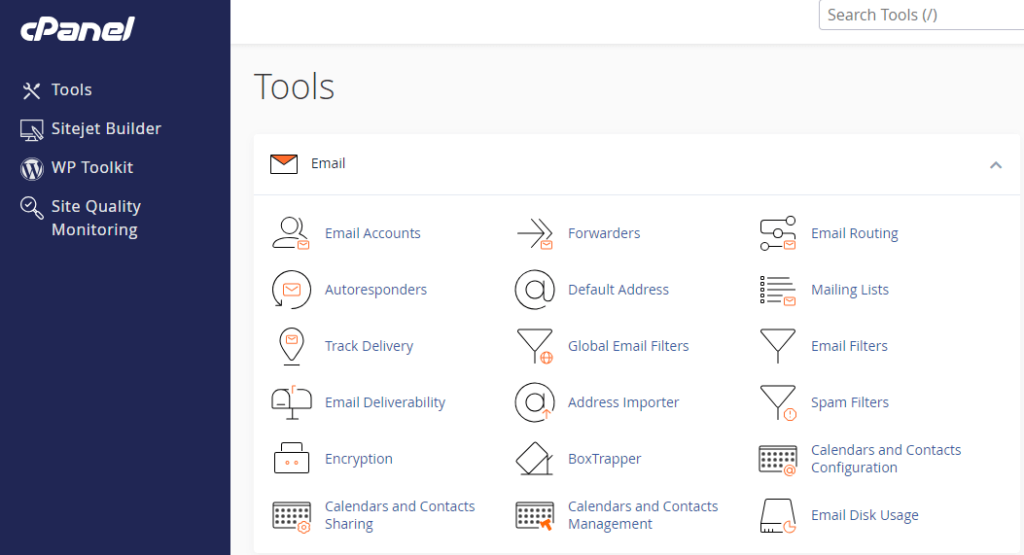The image size is (1024, 555).
Task: Select the Autoresponders icon
Action: click(291, 290)
